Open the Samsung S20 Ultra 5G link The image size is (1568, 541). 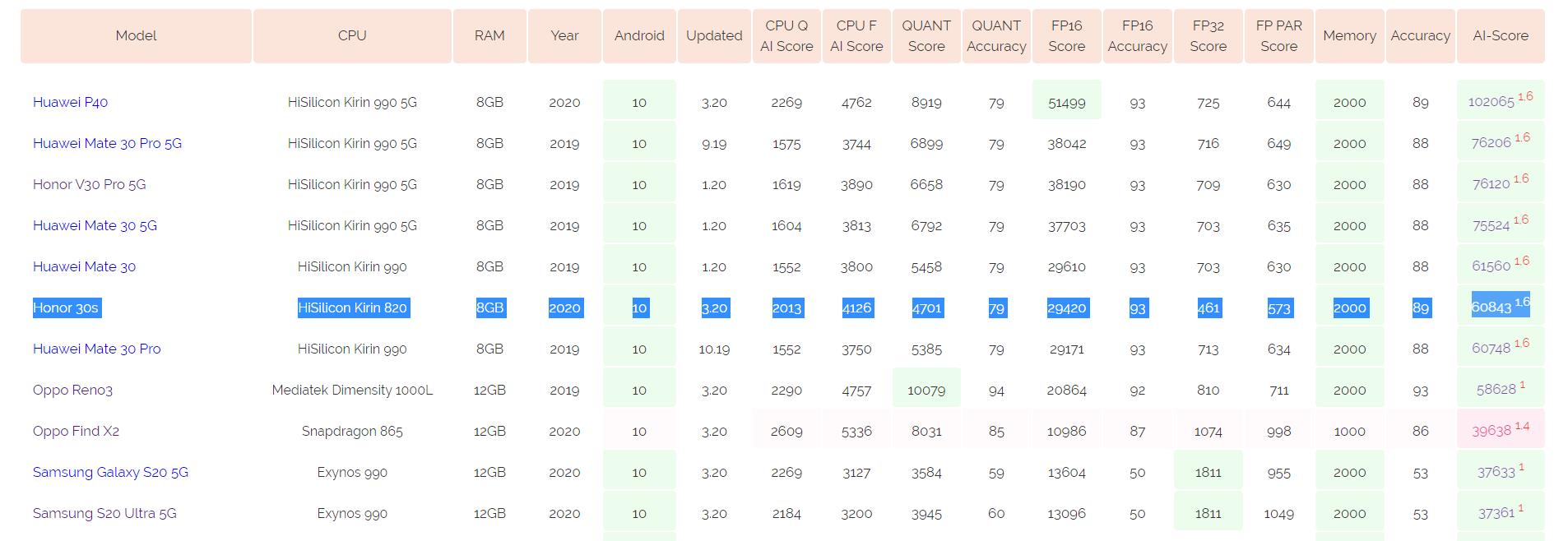click(104, 513)
